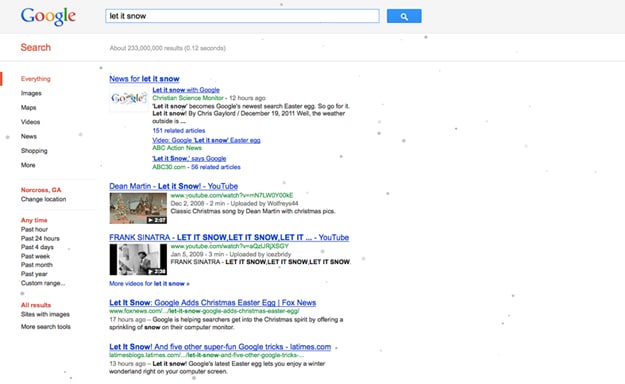Click the Norcross, GA location text
The image size is (625, 384).
(x=41, y=190)
